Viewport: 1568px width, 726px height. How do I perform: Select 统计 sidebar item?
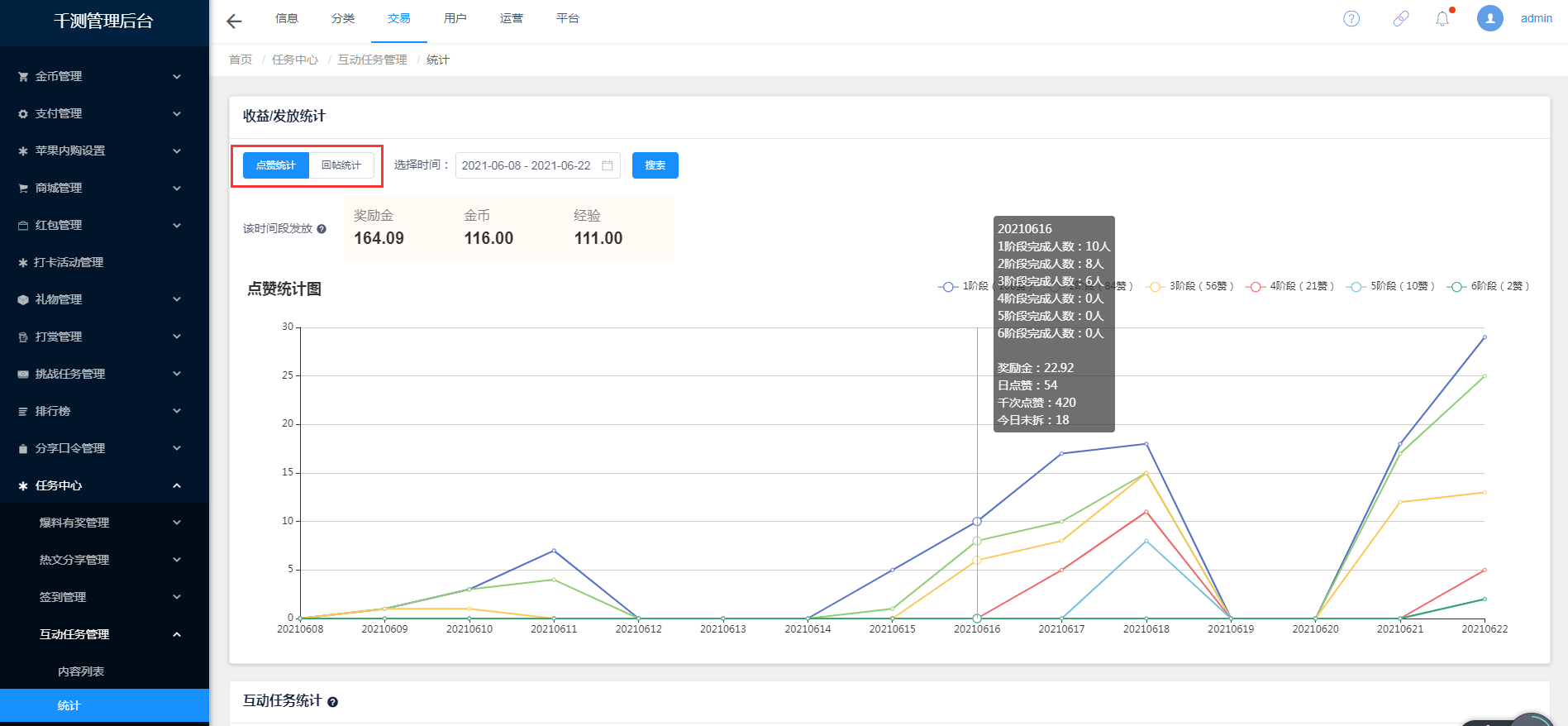[104, 705]
